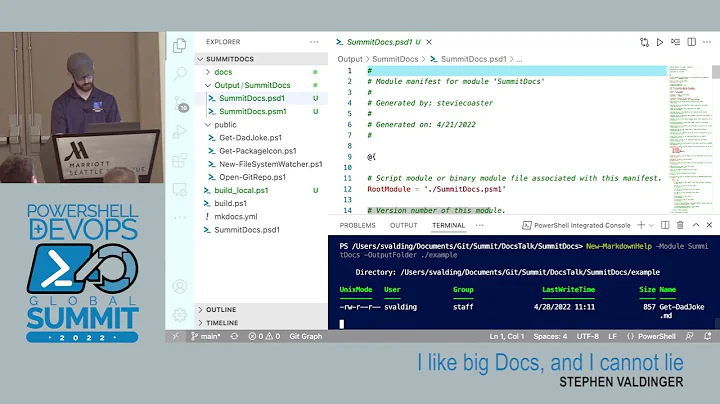The width and height of the screenshot is (720, 404).
Task: Synchronize changes in status bar
Action: 234,337
